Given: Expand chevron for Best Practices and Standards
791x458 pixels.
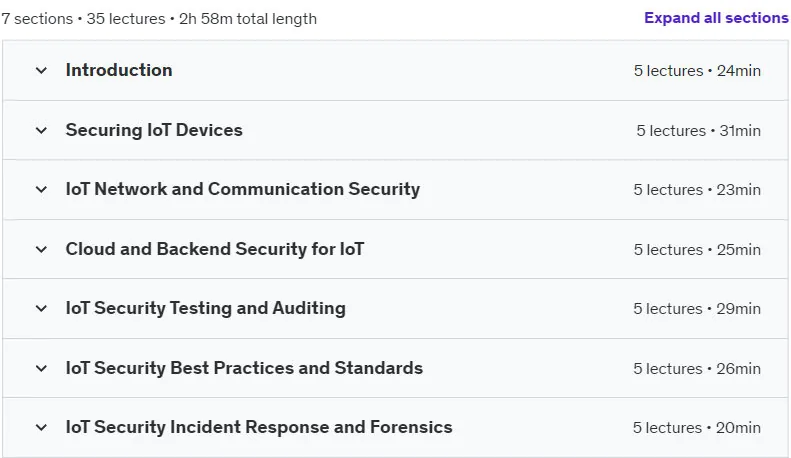Looking at the screenshot, I should click(41, 368).
